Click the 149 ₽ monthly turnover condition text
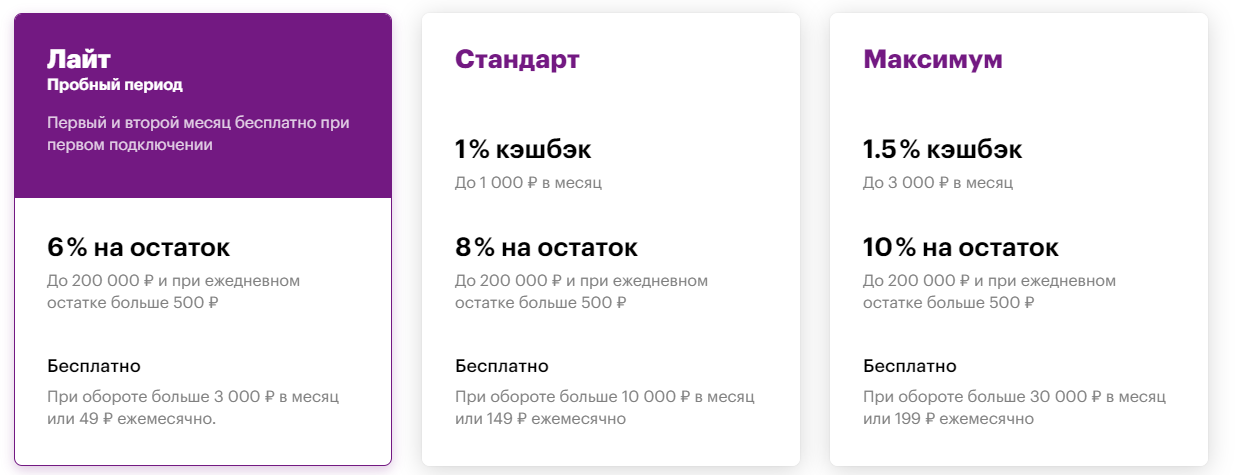The height and width of the screenshot is (475, 1241). [x=604, y=407]
